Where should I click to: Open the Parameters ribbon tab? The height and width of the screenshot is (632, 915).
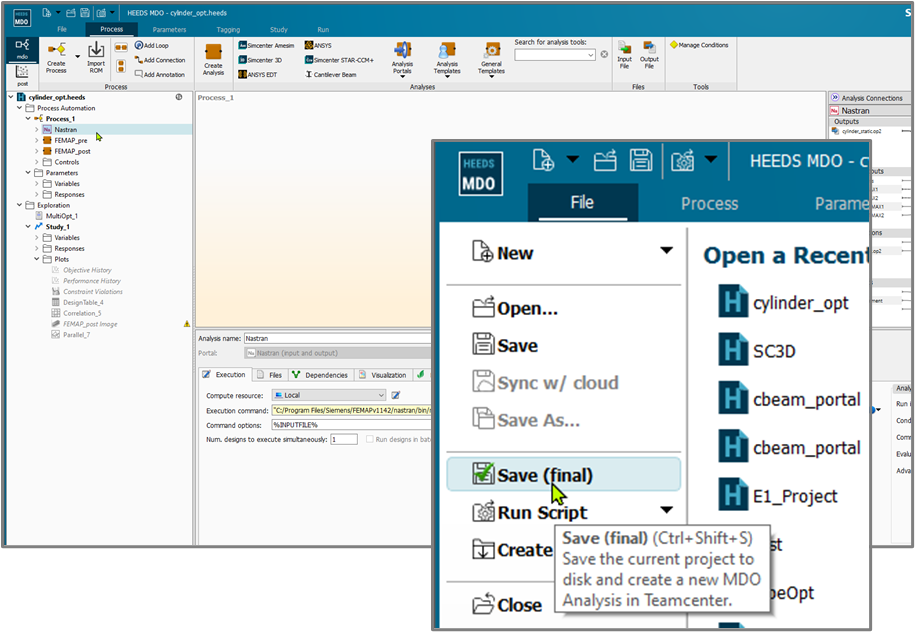[x=169, y=30]
